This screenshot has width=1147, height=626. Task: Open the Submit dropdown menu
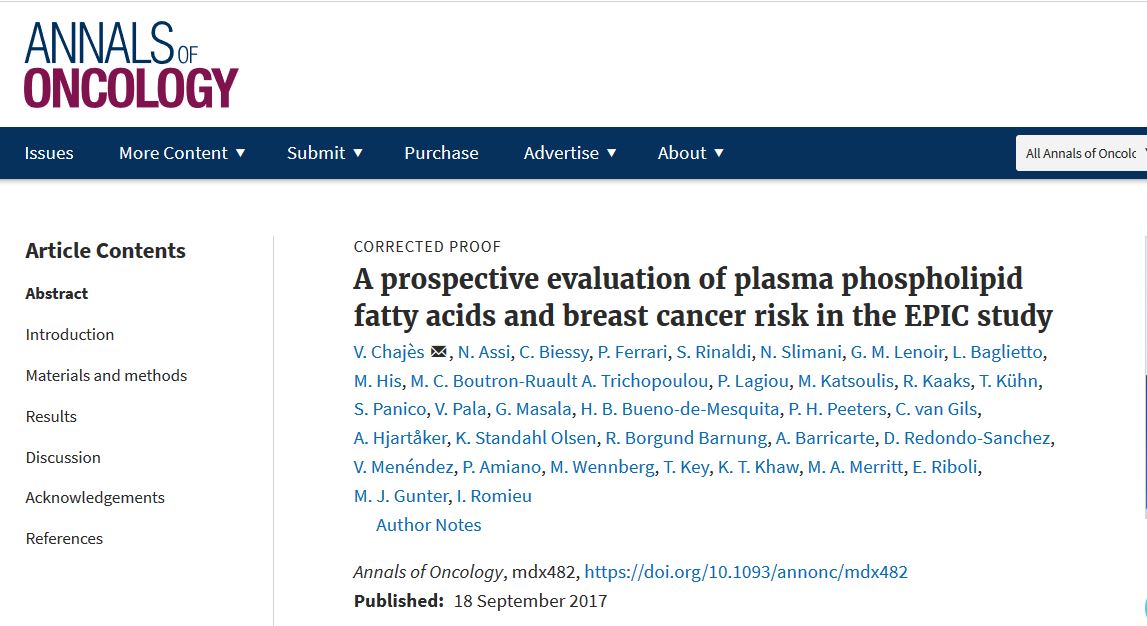[x=324, y=153]
